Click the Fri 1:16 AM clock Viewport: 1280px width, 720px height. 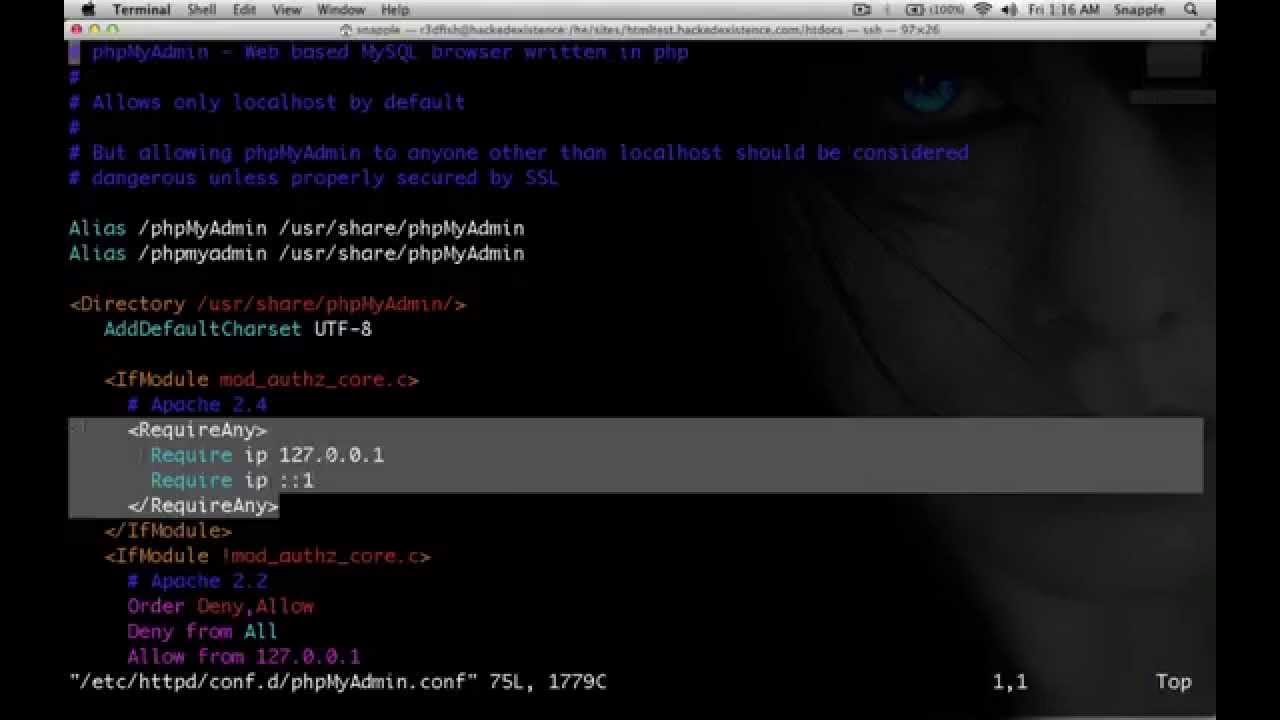pyautogui.click(x=1066, y=9)
